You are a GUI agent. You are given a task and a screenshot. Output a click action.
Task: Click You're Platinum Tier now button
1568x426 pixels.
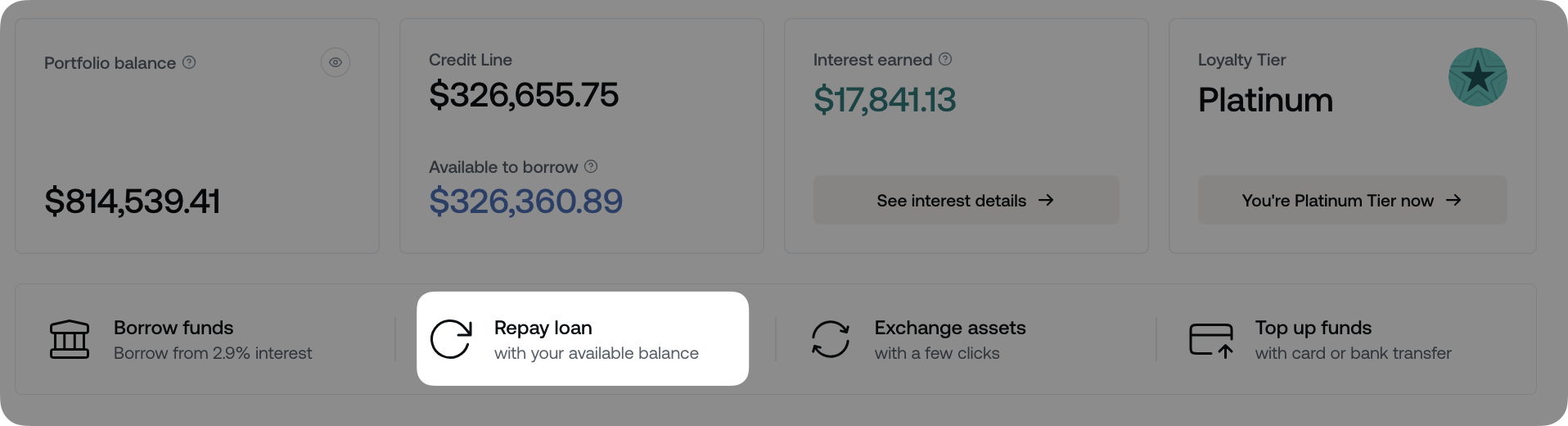click(x=1352, y=200)
